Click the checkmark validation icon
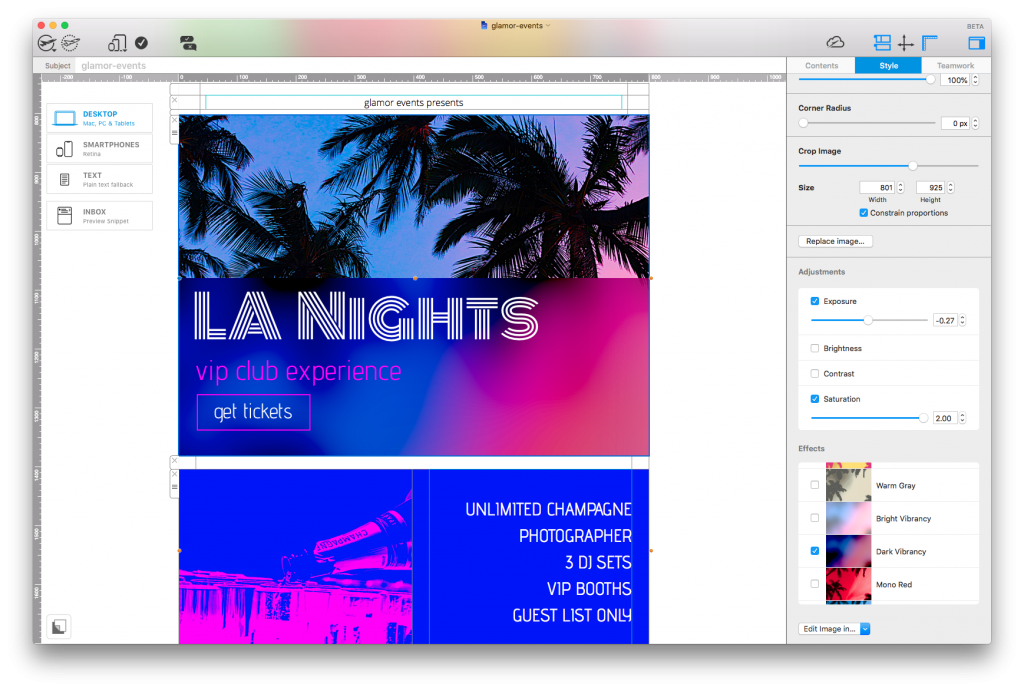The width and height of the screenshot is (1024, 691). 141,43
